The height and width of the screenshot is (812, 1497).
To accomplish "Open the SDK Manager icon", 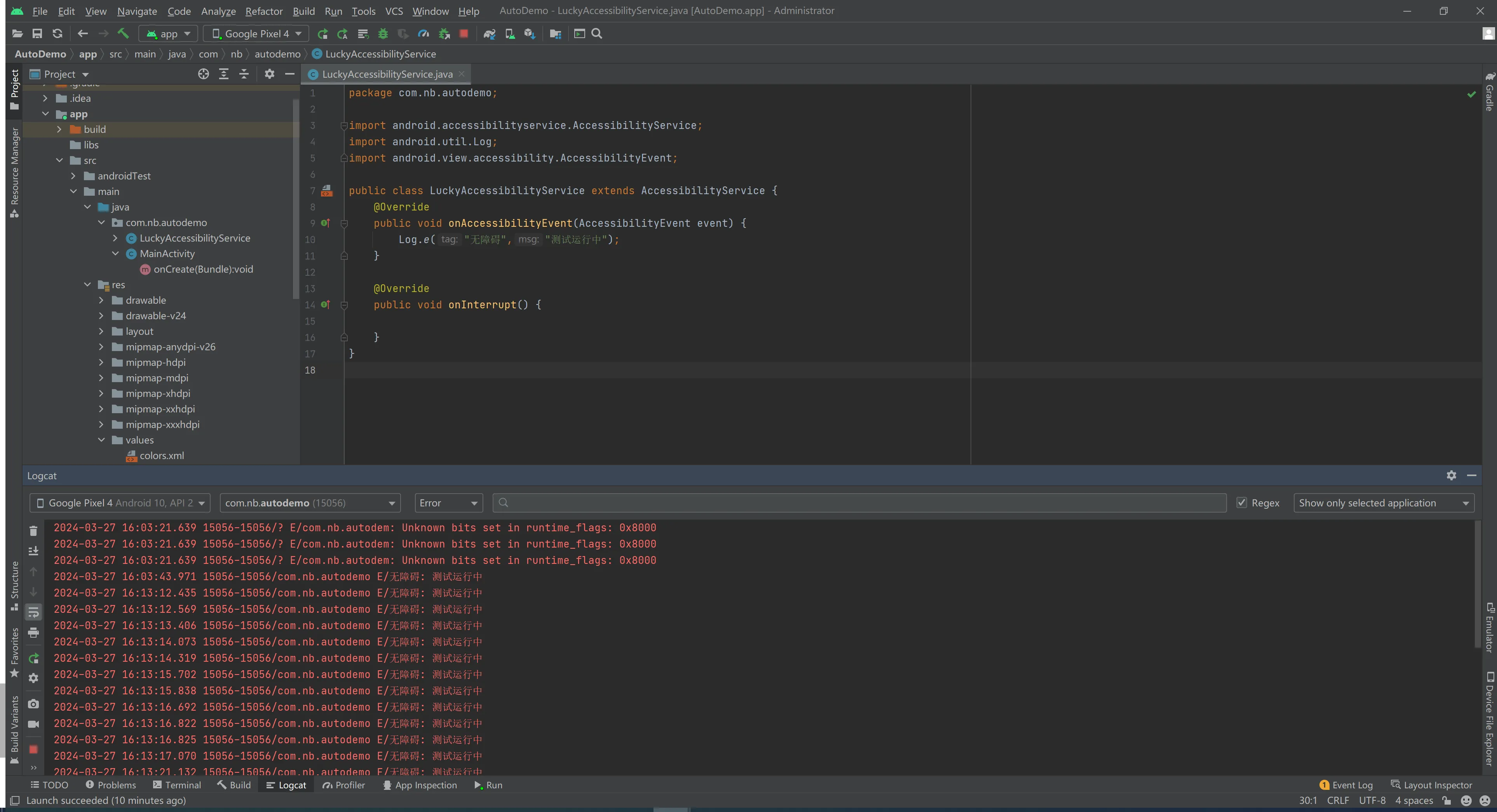I will [x=530, y=34].
